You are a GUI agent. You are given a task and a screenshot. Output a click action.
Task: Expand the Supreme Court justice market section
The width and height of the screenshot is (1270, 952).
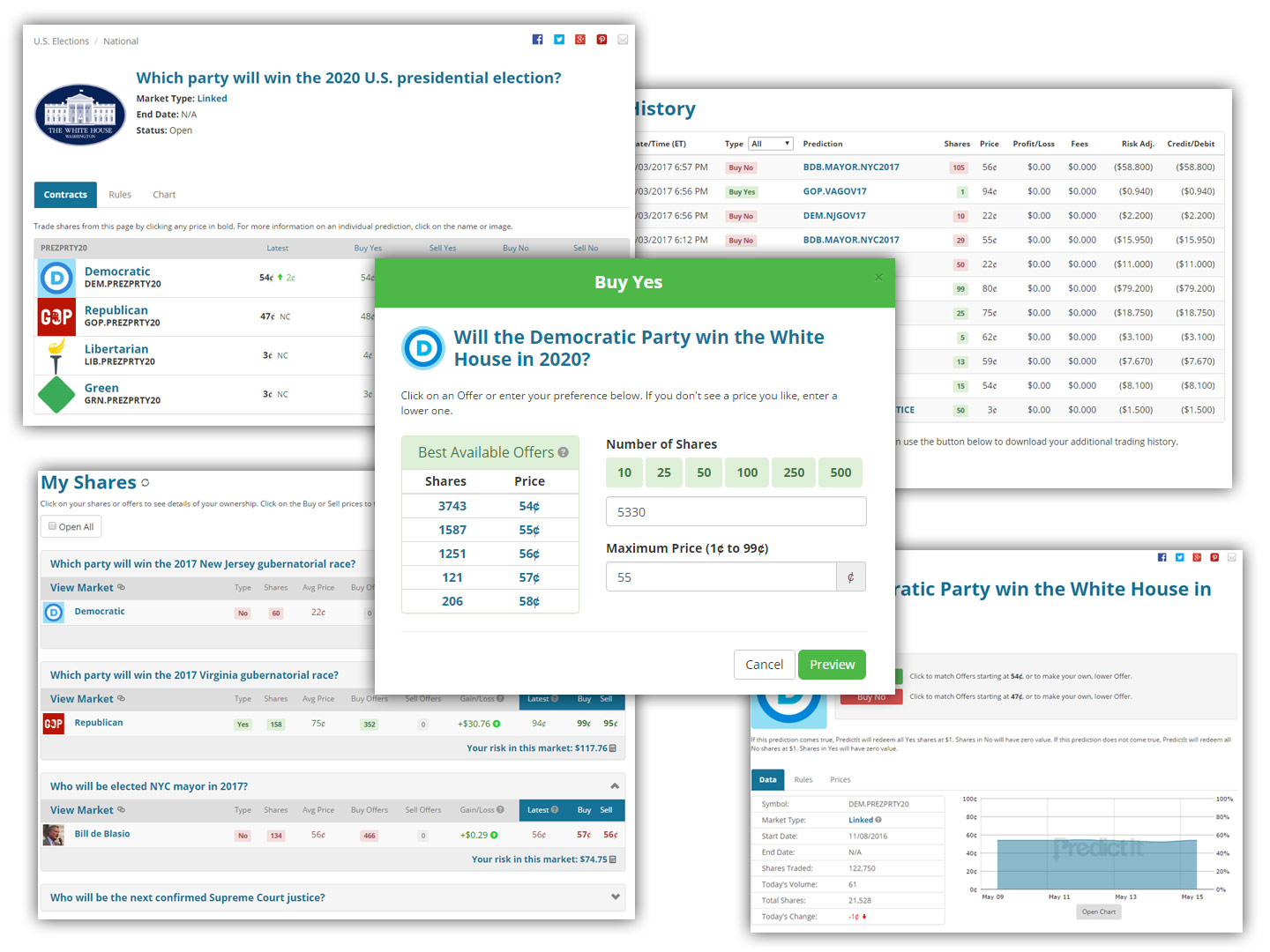click(x=615, y=897)
